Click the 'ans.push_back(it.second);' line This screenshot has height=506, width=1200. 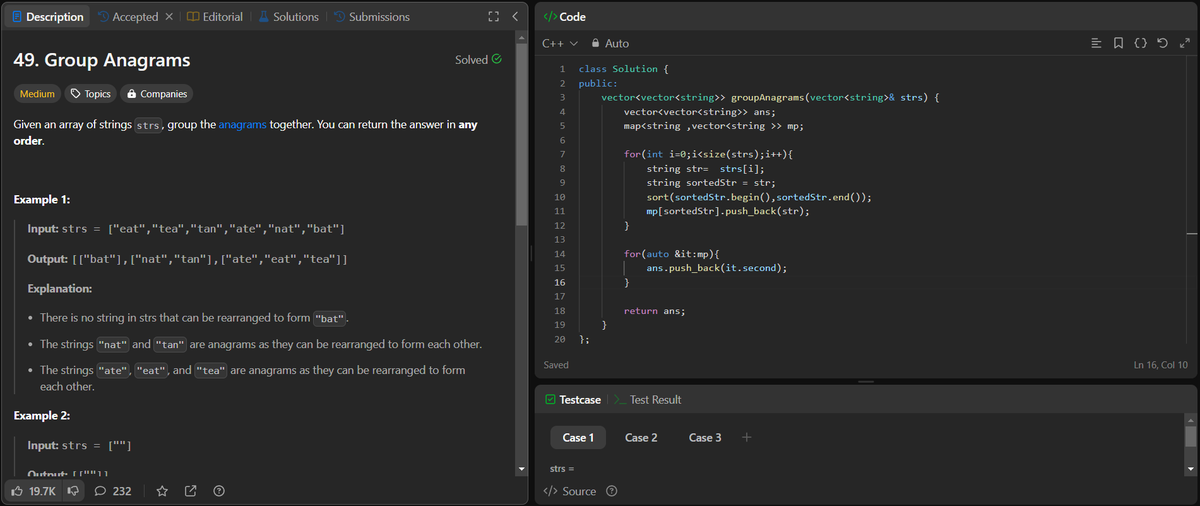pyautogui.click(x=716, y=268)
